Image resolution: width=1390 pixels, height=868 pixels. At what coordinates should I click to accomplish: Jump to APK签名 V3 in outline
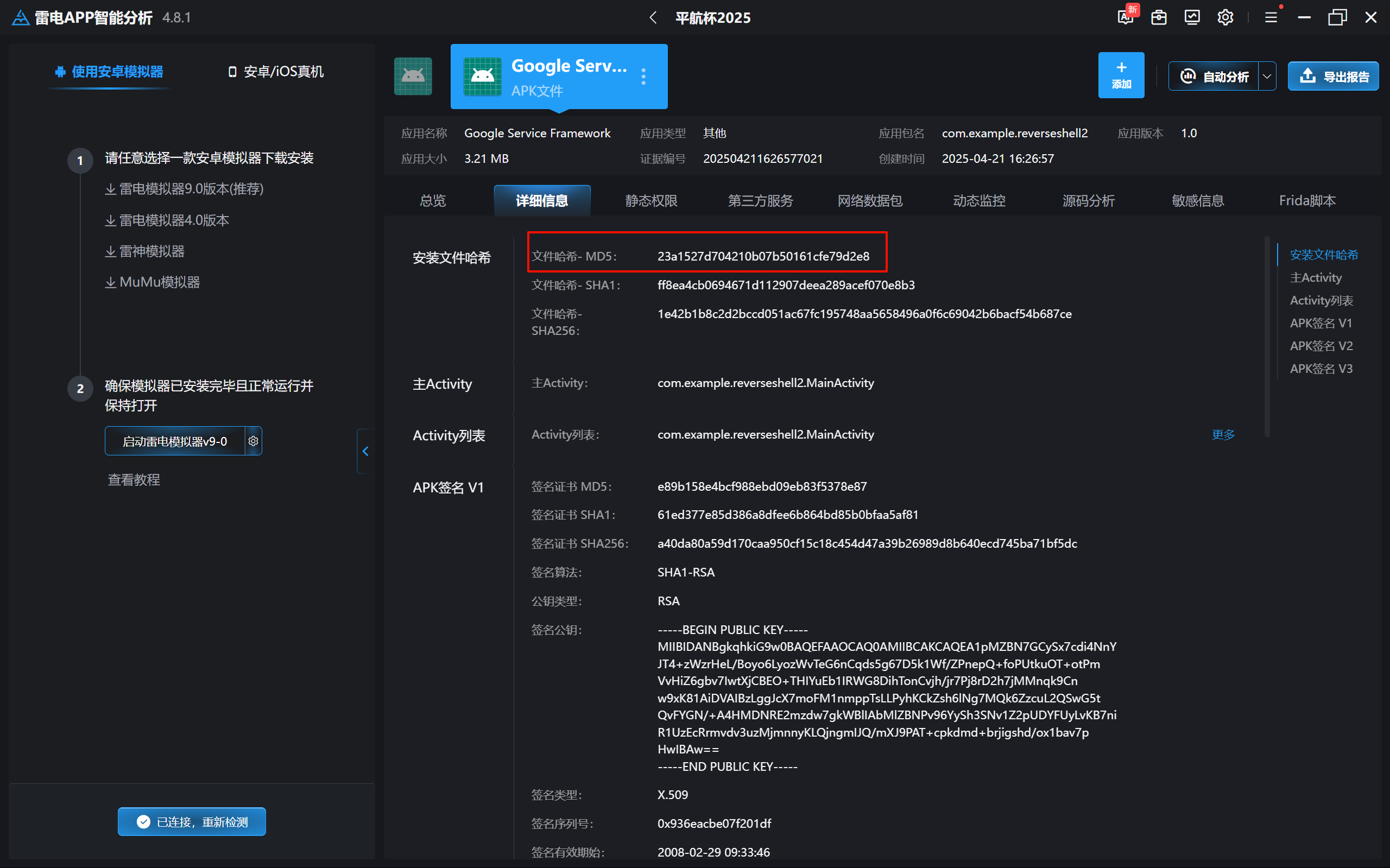click(1321, 369)
